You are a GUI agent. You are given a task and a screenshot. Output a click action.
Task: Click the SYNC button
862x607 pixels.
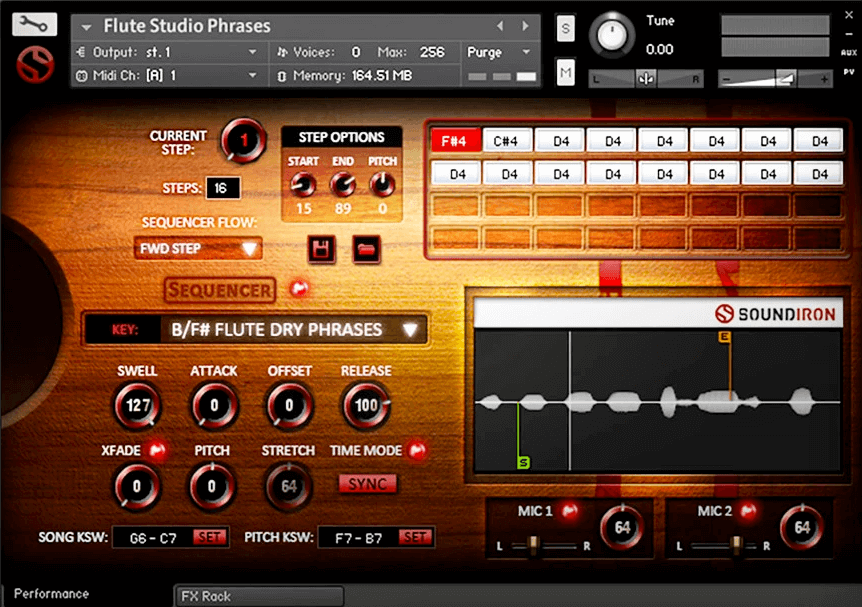[x=367, y=484]
